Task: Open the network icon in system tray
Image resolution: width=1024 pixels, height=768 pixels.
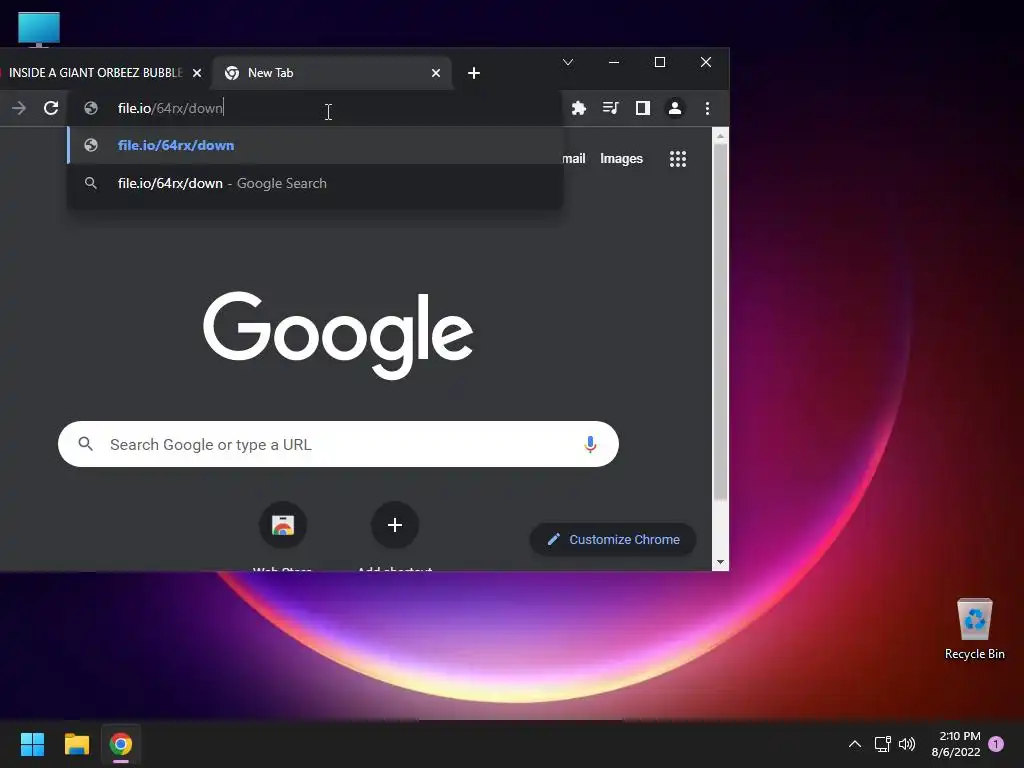Action: [x=882, y=744]
